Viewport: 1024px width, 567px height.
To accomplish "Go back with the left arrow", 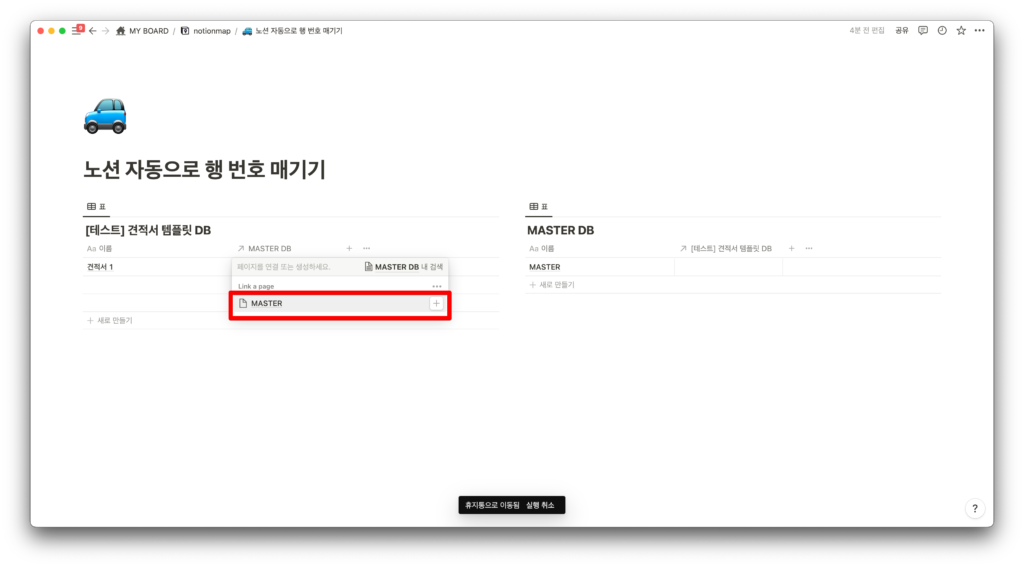I will (93, 31).
